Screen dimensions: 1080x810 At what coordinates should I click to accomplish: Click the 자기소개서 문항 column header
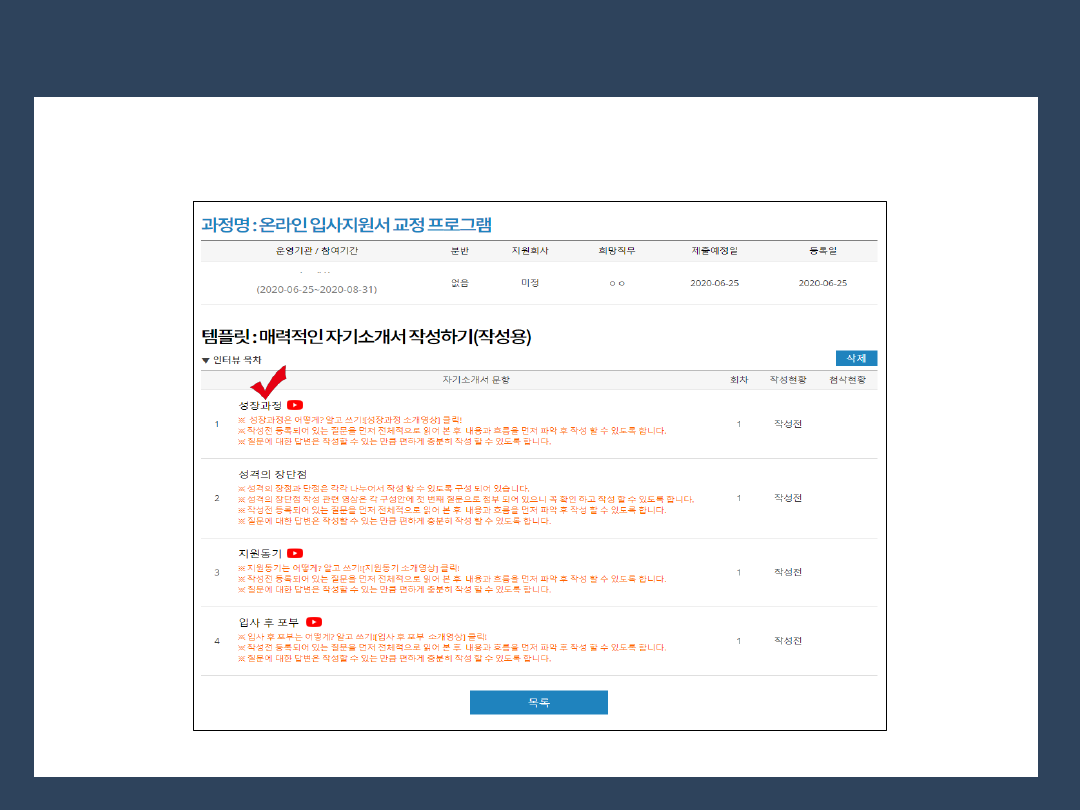tap(476, 380)
